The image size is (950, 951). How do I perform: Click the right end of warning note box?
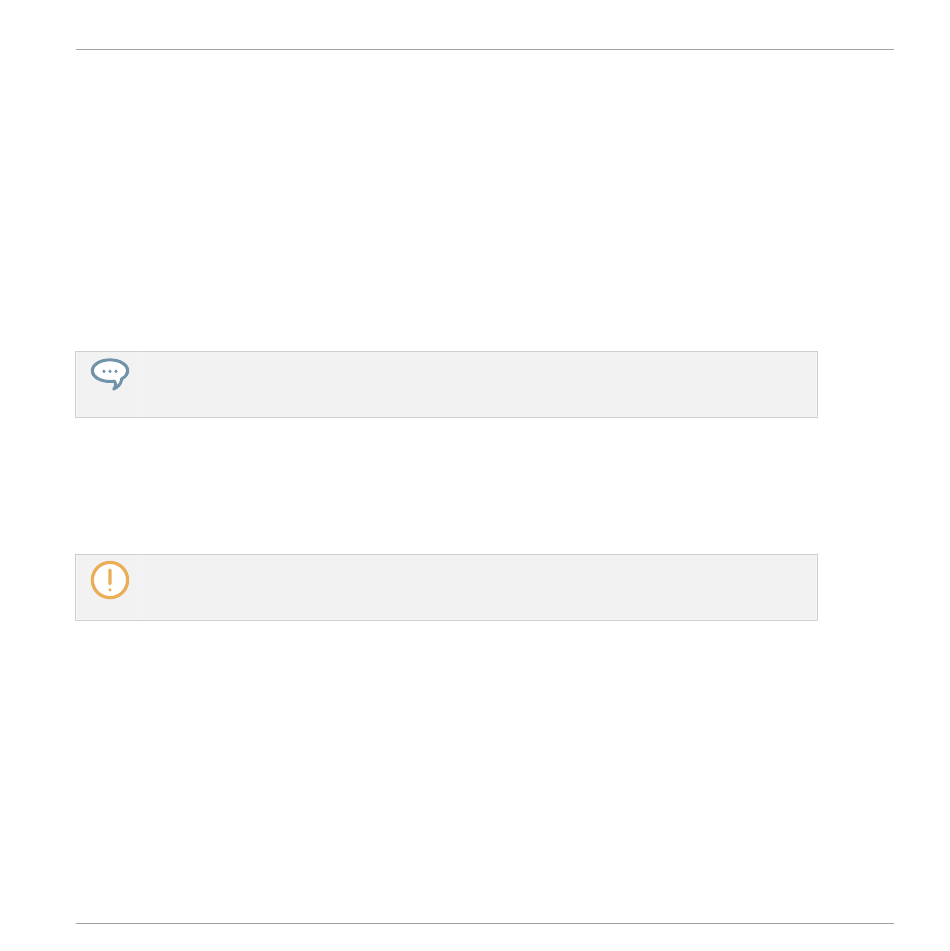[813, 587]
